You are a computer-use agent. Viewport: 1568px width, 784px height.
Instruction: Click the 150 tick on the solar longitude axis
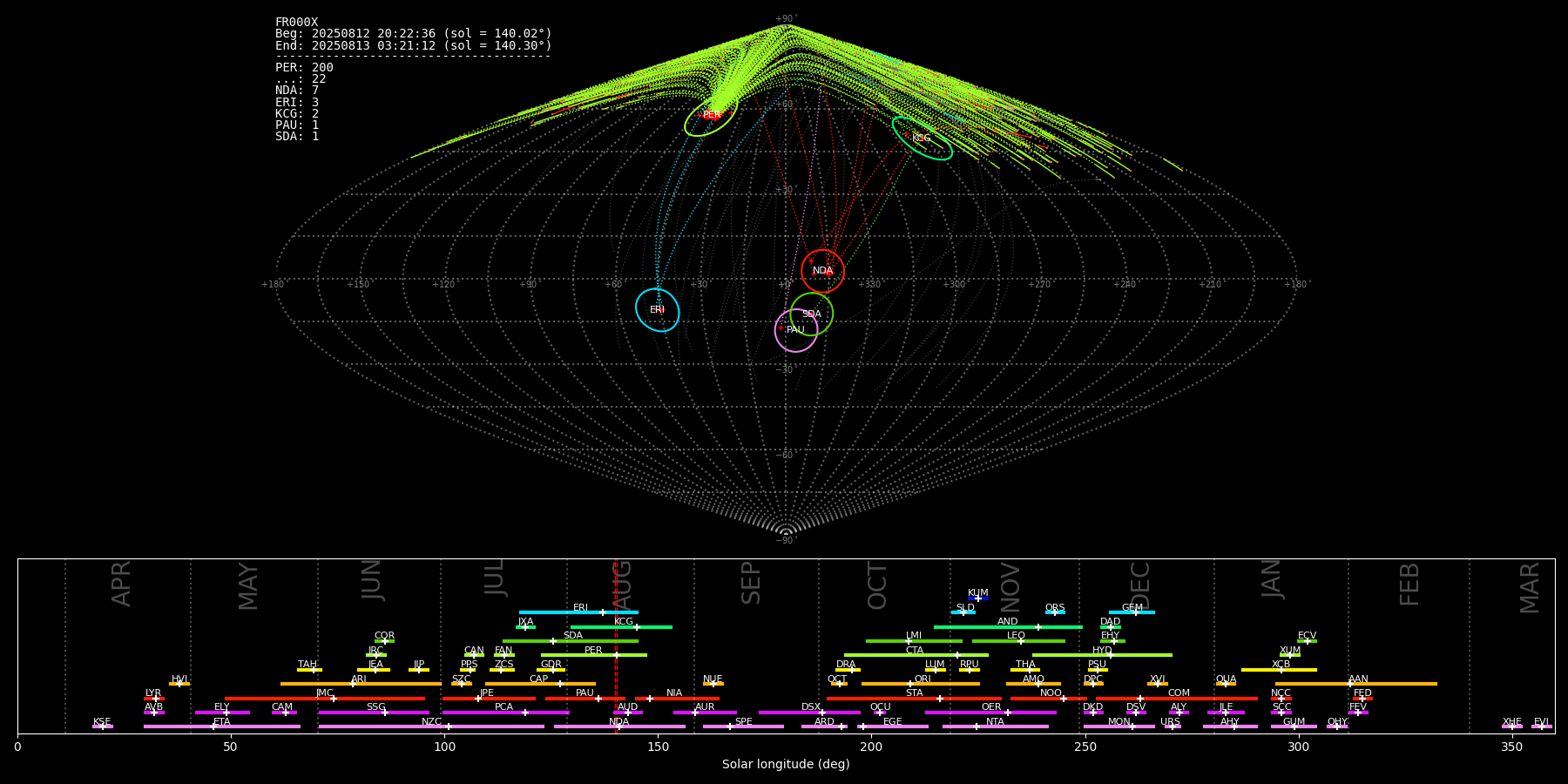658,747
